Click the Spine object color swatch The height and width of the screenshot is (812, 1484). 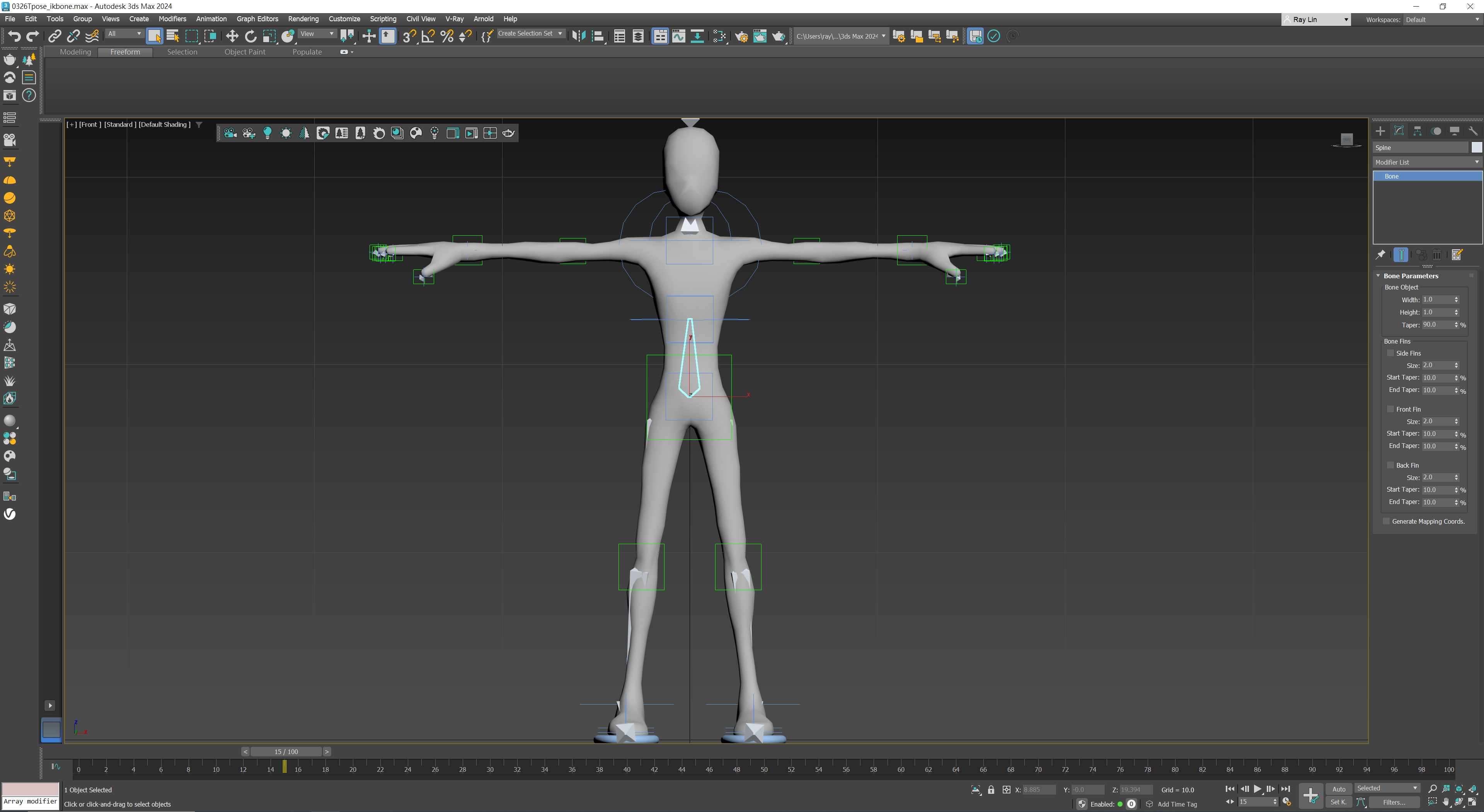tap(1476, 147)
